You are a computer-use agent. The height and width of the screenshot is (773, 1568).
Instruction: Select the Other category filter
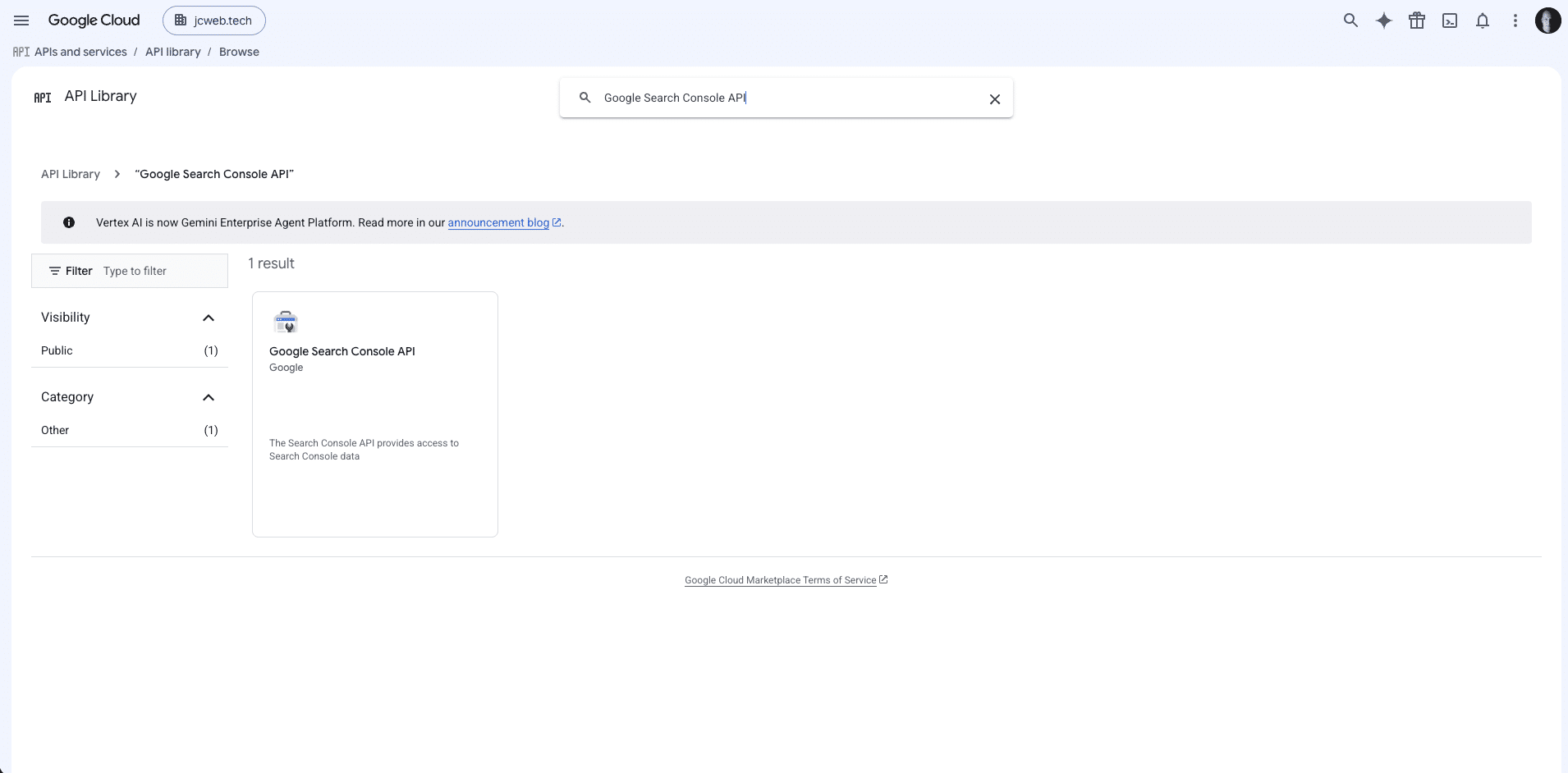click(x=130, y=430)
